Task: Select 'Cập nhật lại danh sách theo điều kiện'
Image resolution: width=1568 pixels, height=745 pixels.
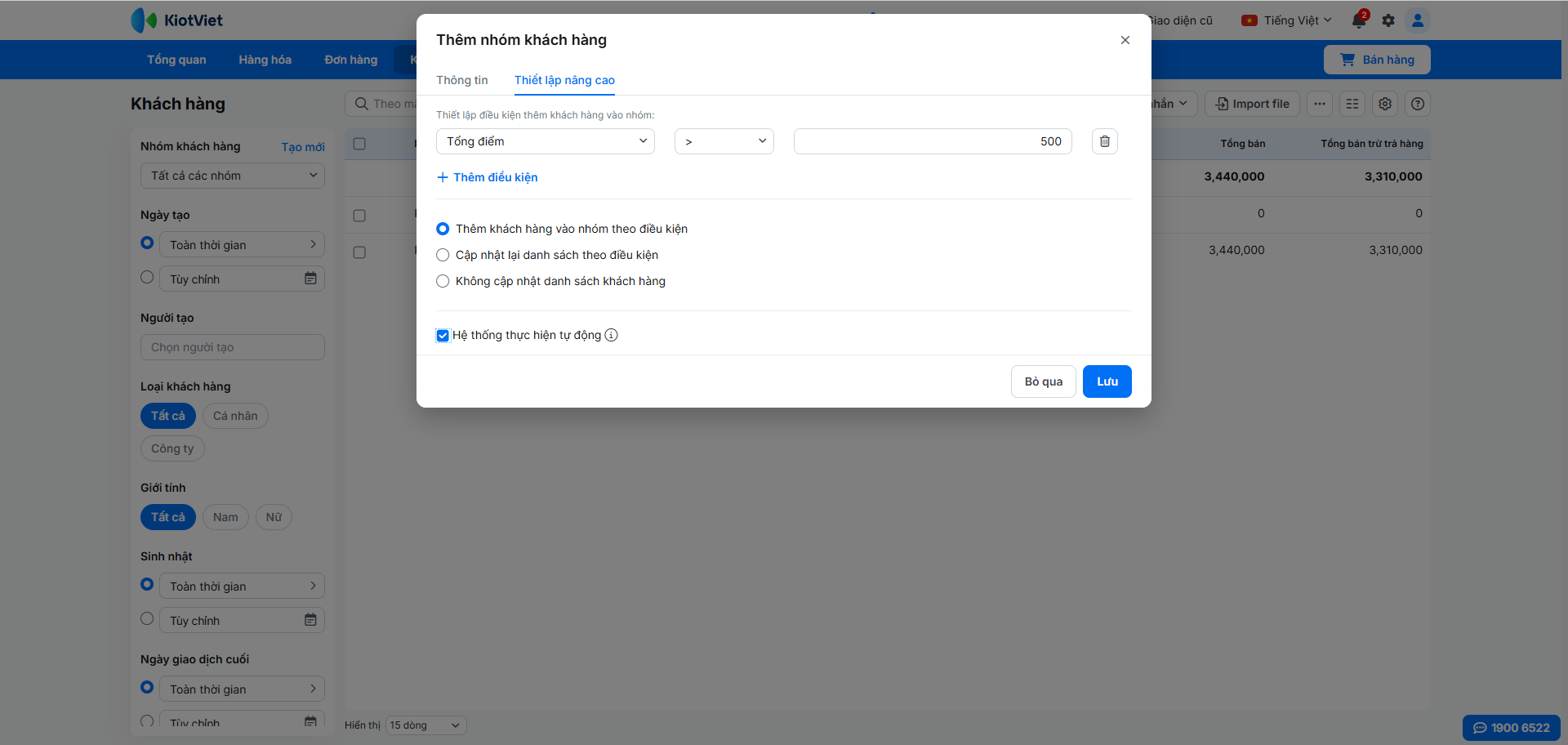Action: 443,255
